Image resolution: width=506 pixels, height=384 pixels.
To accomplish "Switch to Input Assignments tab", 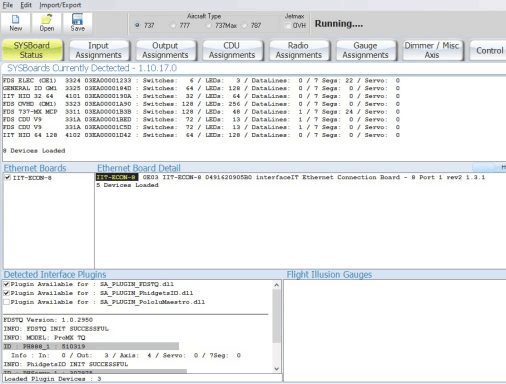I will (x=99, y=50).
